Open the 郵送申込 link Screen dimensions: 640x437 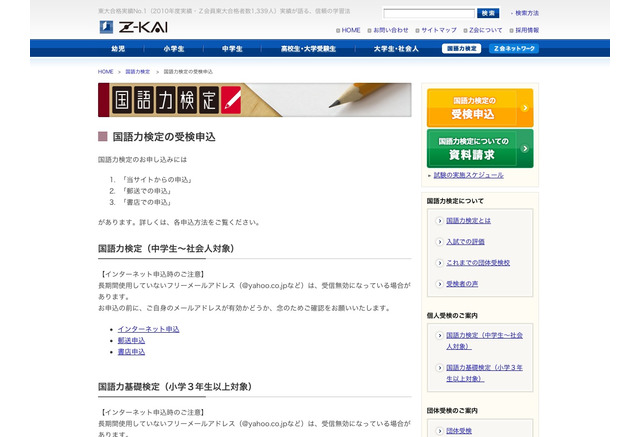point(131,340)
